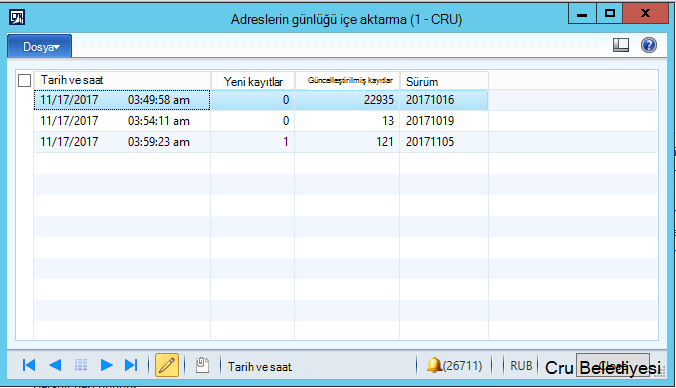Open the view layout icon
Screen dimensions: 676x388
point(621,45)
